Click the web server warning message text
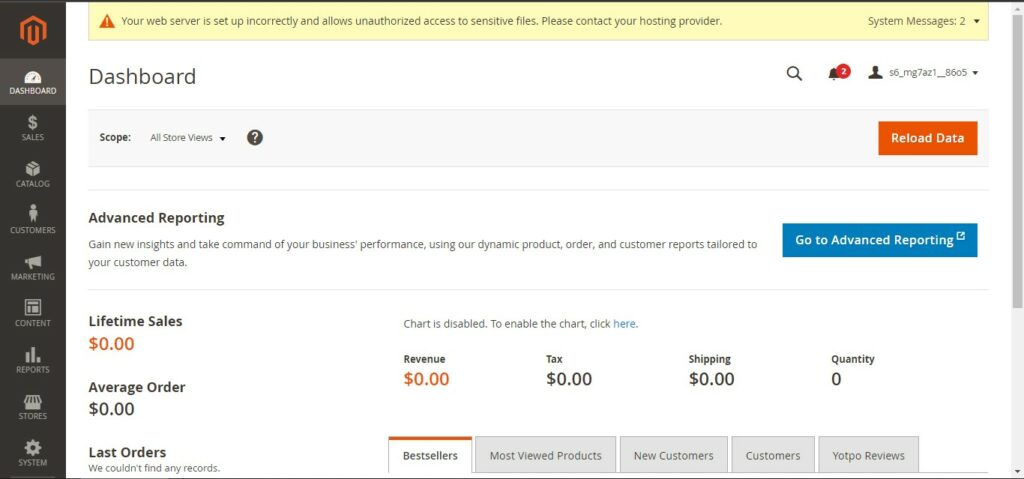 point(422,21)
